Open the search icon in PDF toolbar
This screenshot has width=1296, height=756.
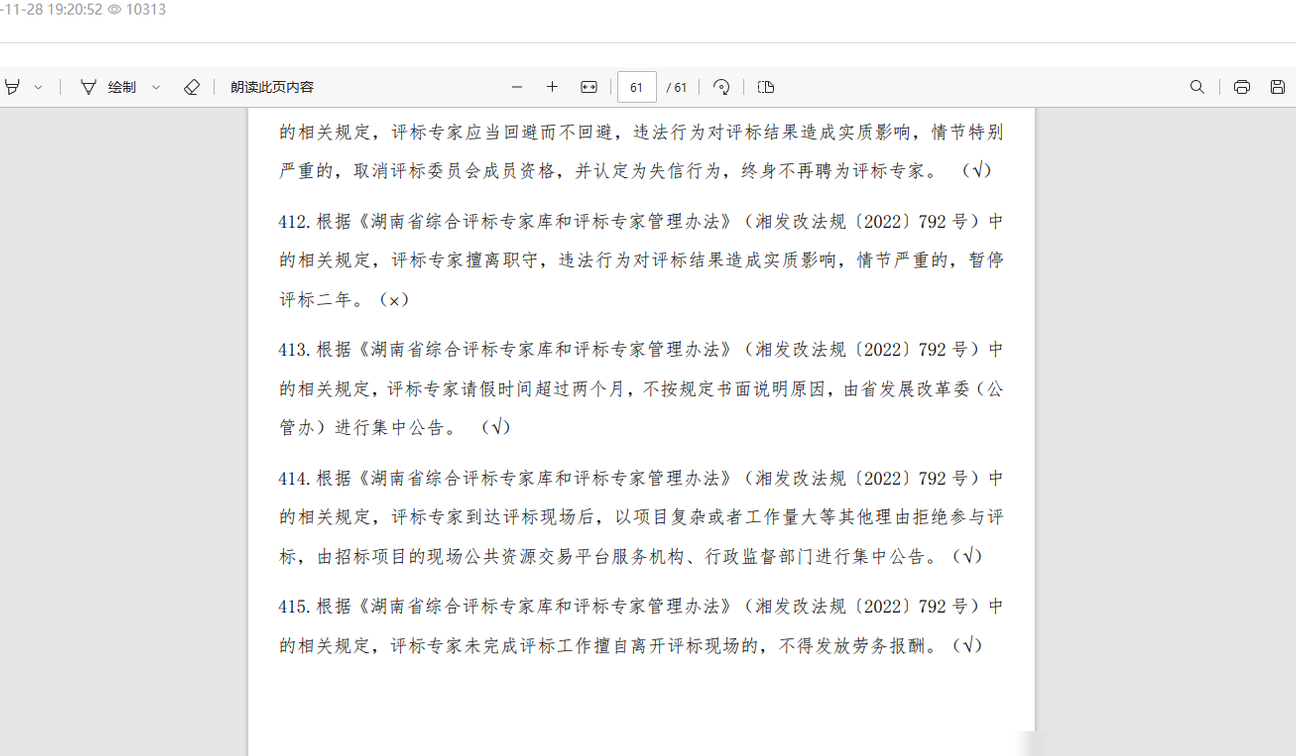(x=1197, y=87)
